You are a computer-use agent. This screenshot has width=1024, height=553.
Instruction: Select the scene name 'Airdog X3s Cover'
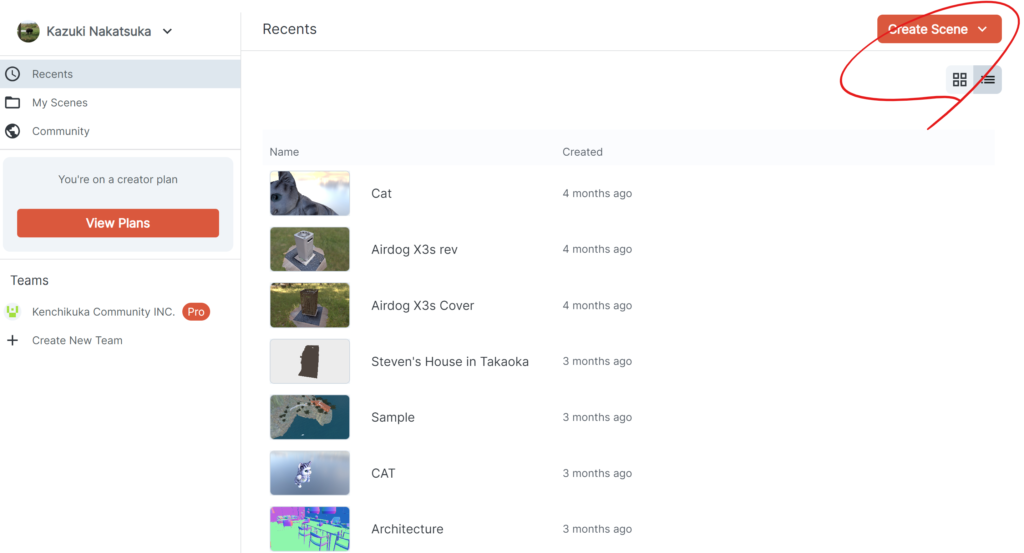click(423, 306)
